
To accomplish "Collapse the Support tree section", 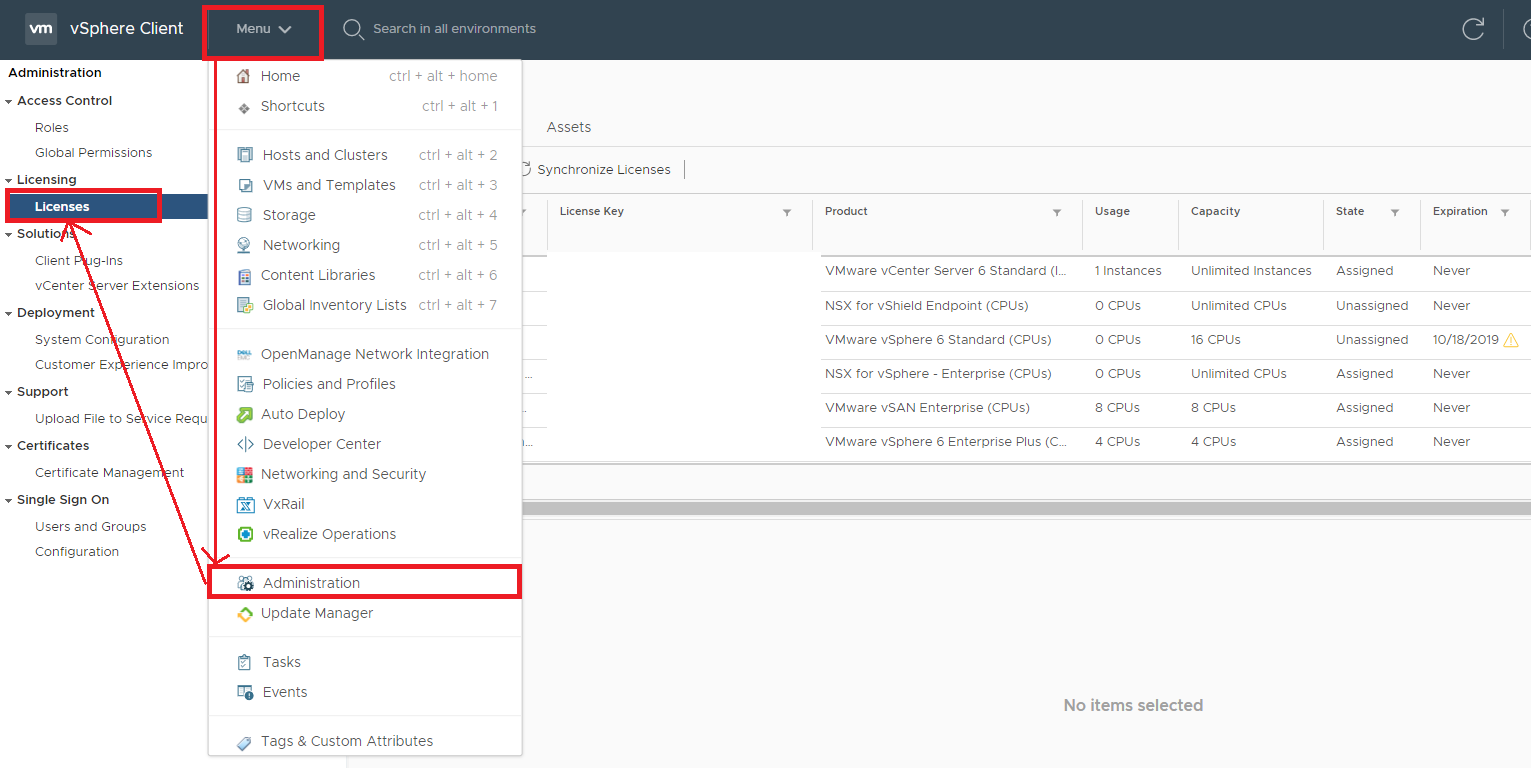I will click(x=9, y=392).
